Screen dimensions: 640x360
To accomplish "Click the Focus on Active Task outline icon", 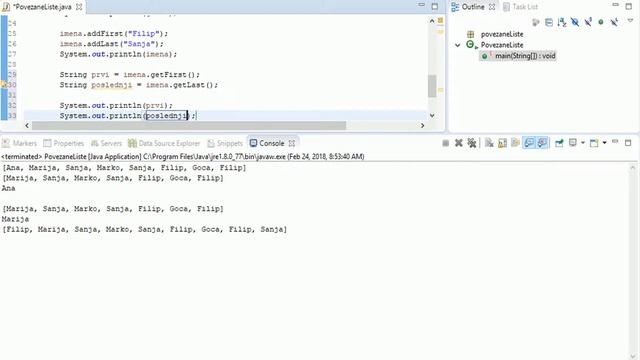I will (536, 22).
